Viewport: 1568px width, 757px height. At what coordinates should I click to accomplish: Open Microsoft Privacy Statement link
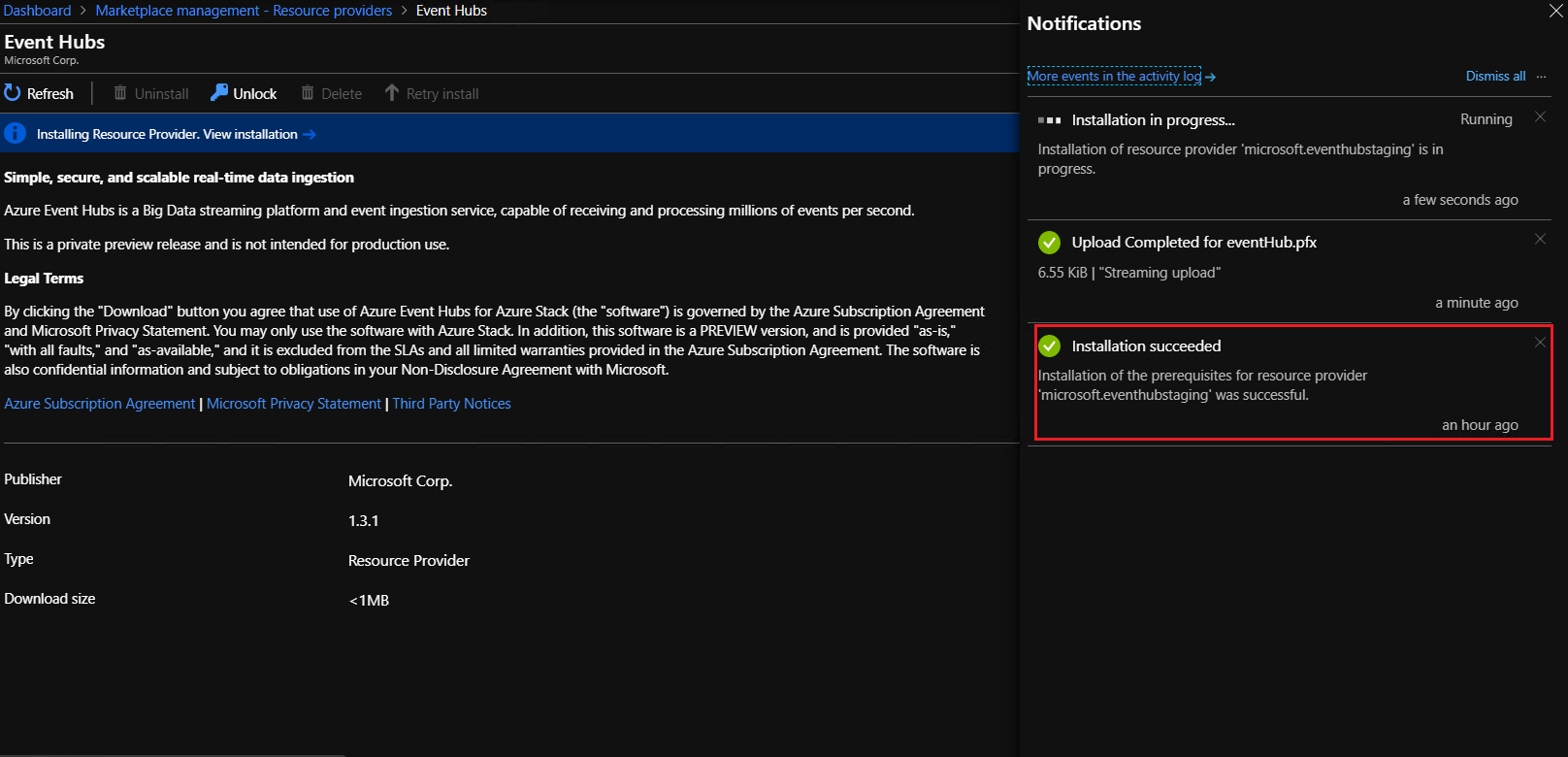[294, 404]
